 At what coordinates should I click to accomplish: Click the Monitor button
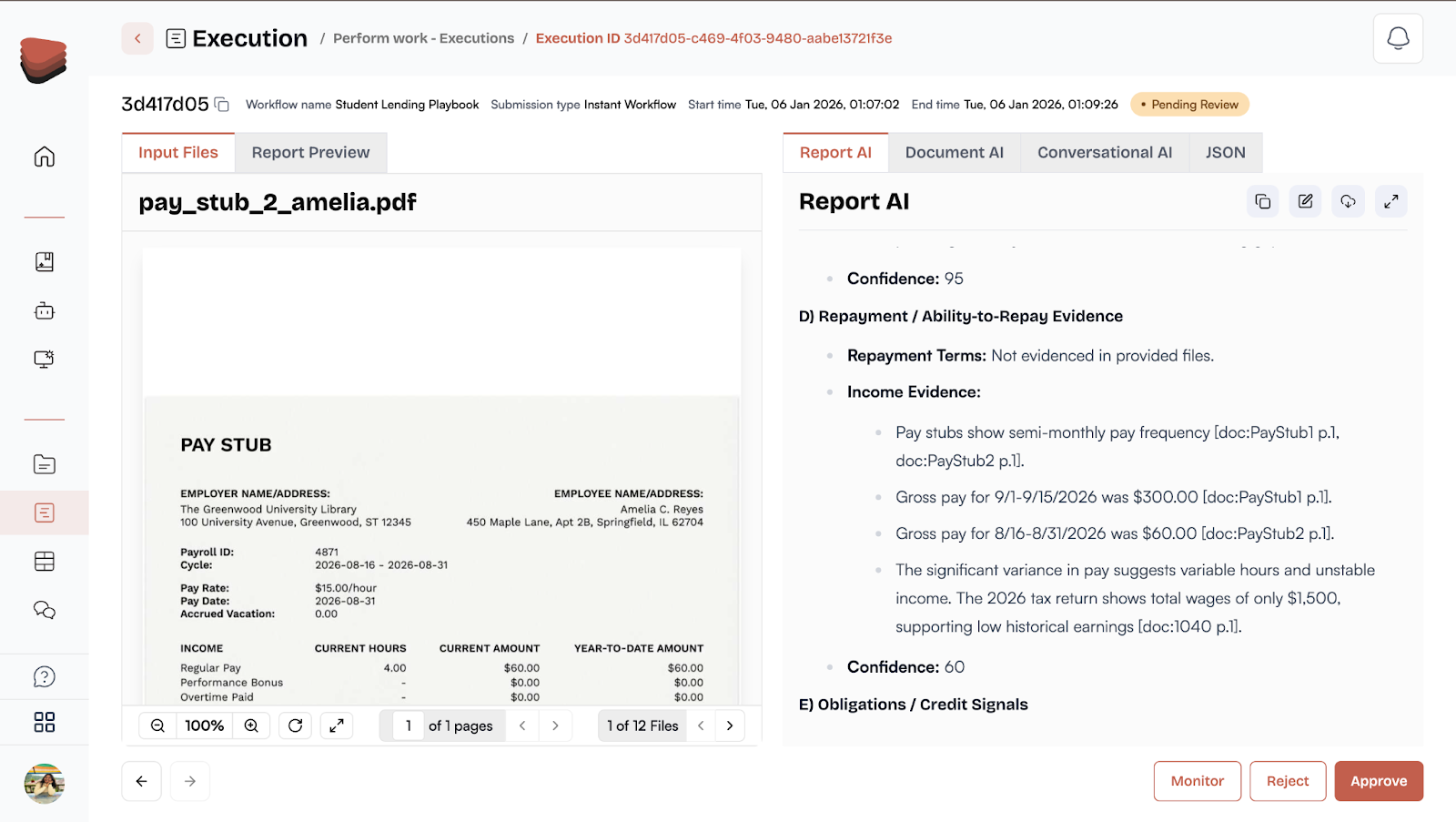1198,781
